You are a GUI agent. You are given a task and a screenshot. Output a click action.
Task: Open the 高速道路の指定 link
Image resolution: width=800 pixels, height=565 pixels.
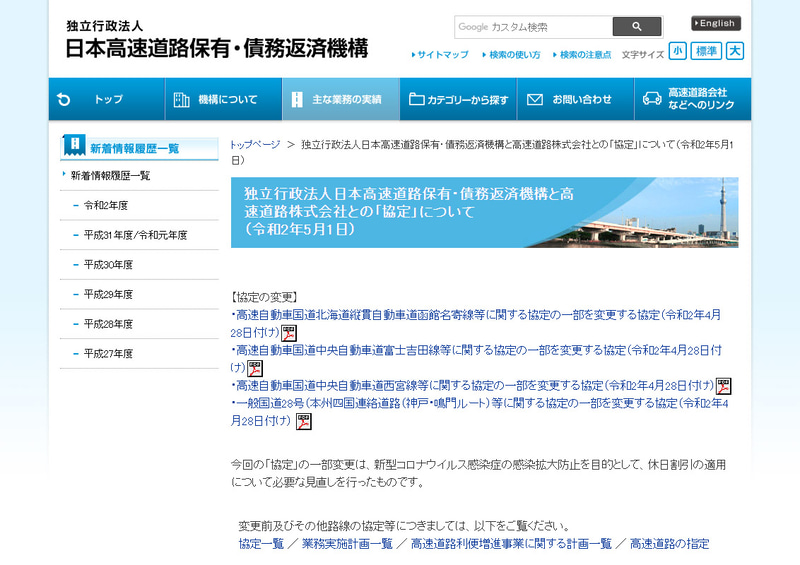pyautogui.click(x=669, y=544)
